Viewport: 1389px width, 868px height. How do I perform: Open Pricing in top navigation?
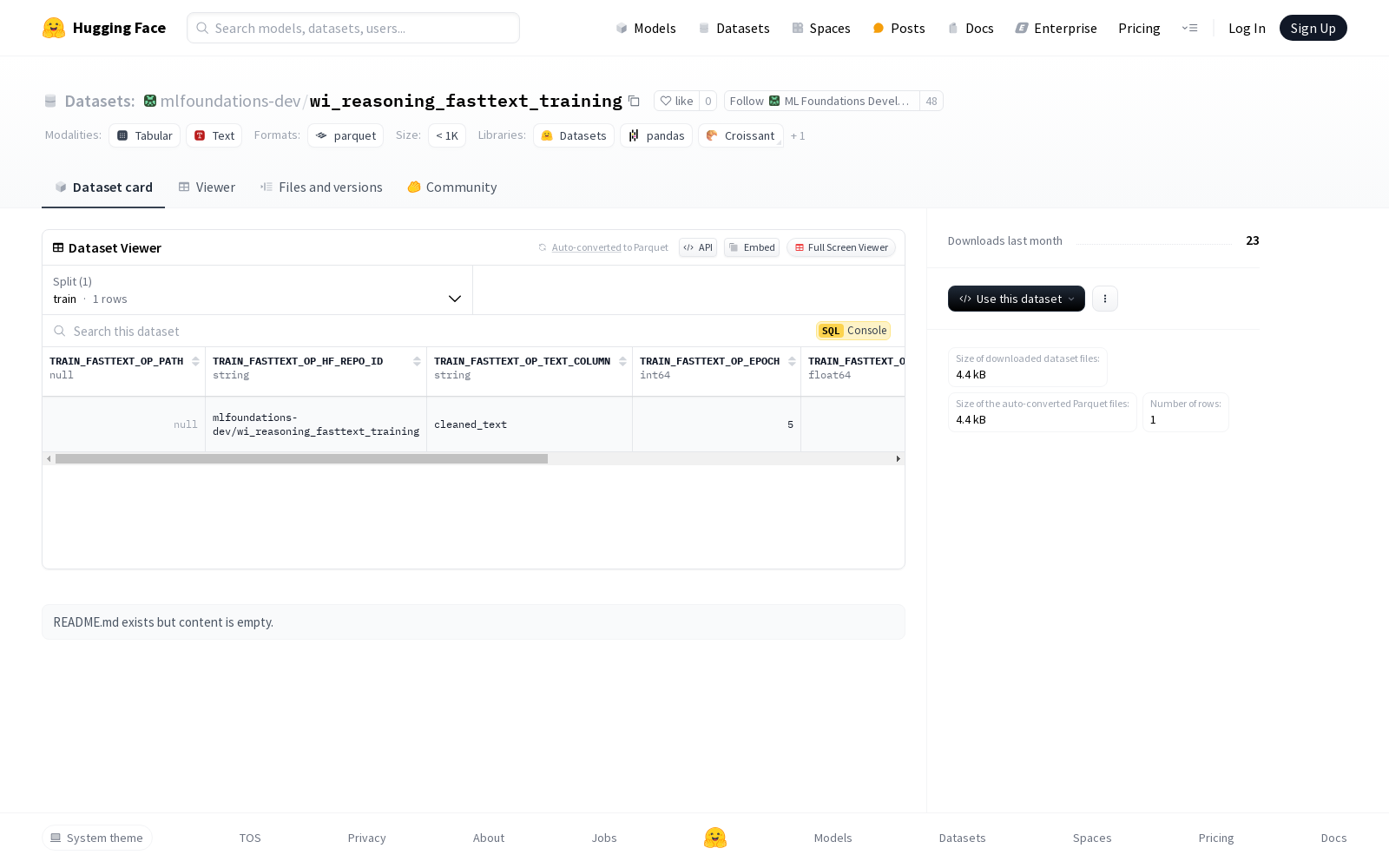[x=1139, y=28]
